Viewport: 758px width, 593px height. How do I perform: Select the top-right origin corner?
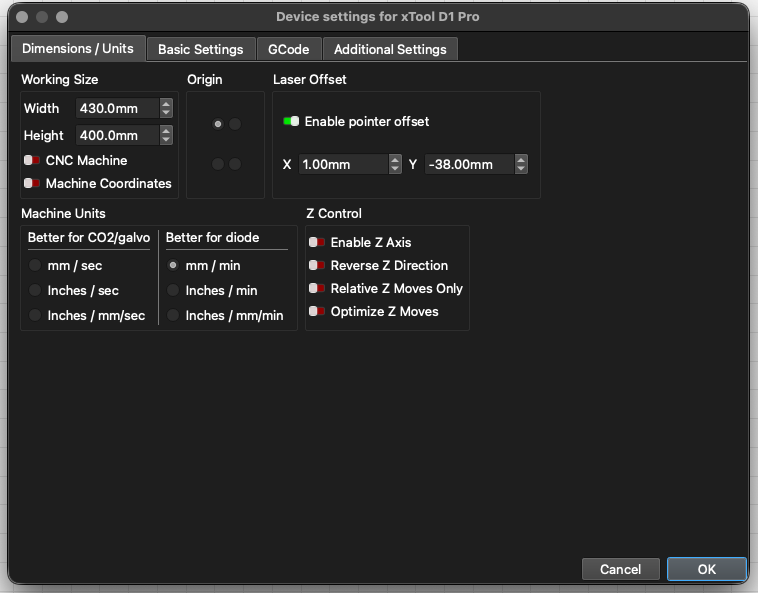pyautogui.click(x=235, y=124)
